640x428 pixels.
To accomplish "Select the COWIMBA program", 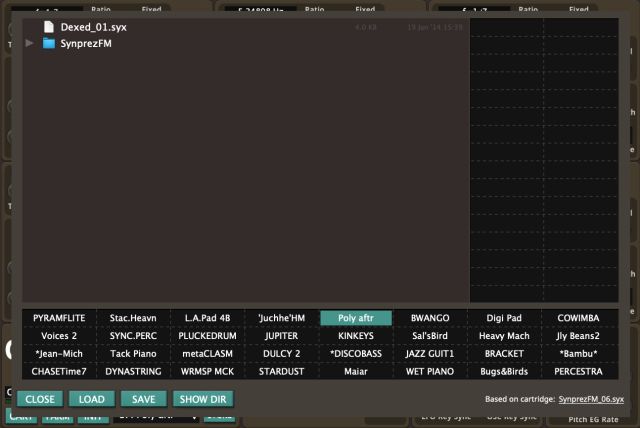I will pos(578,318).
